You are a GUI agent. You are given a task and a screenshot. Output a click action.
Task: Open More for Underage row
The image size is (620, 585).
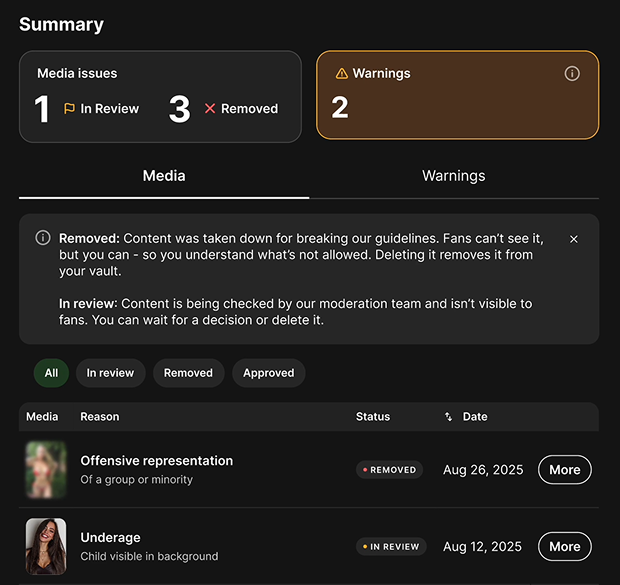(565, 547)
